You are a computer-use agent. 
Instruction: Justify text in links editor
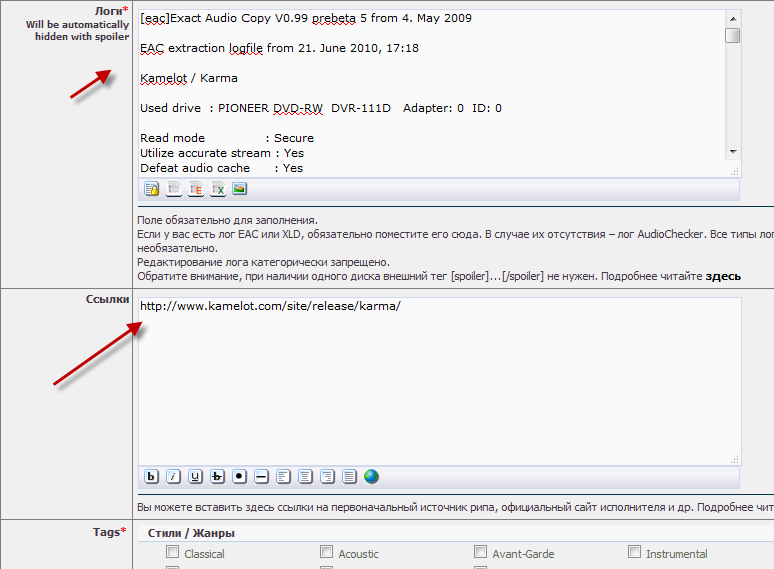[349, 477]
